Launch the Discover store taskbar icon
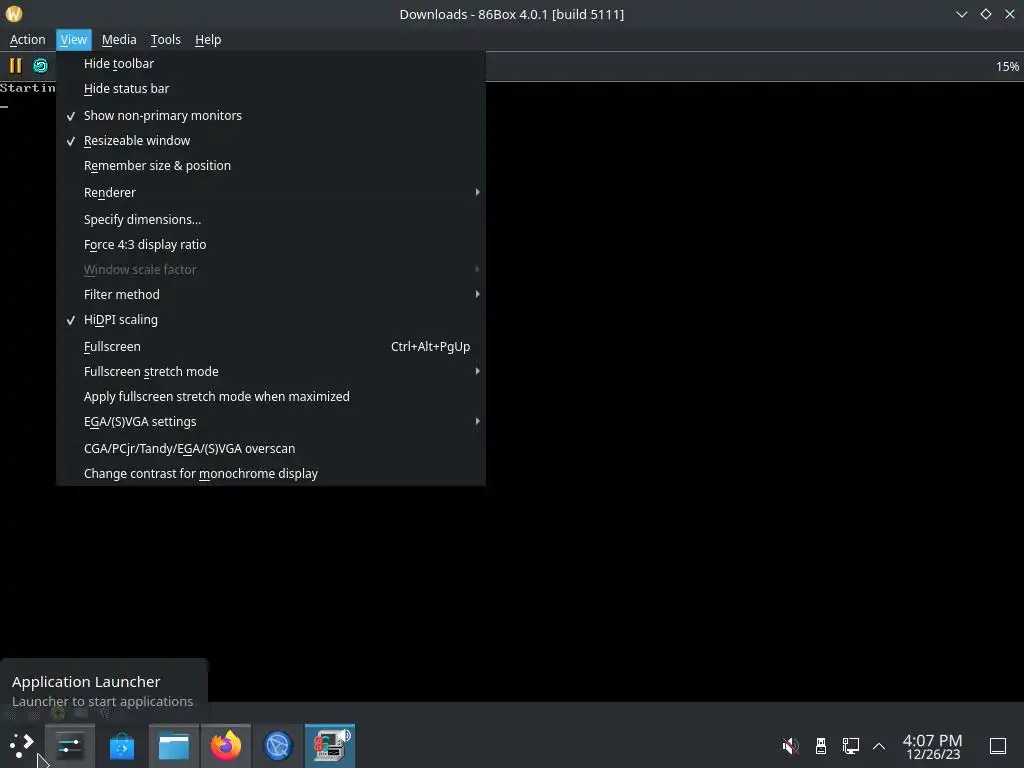This screenshot has height=768, width=1024. coord(121,745)
